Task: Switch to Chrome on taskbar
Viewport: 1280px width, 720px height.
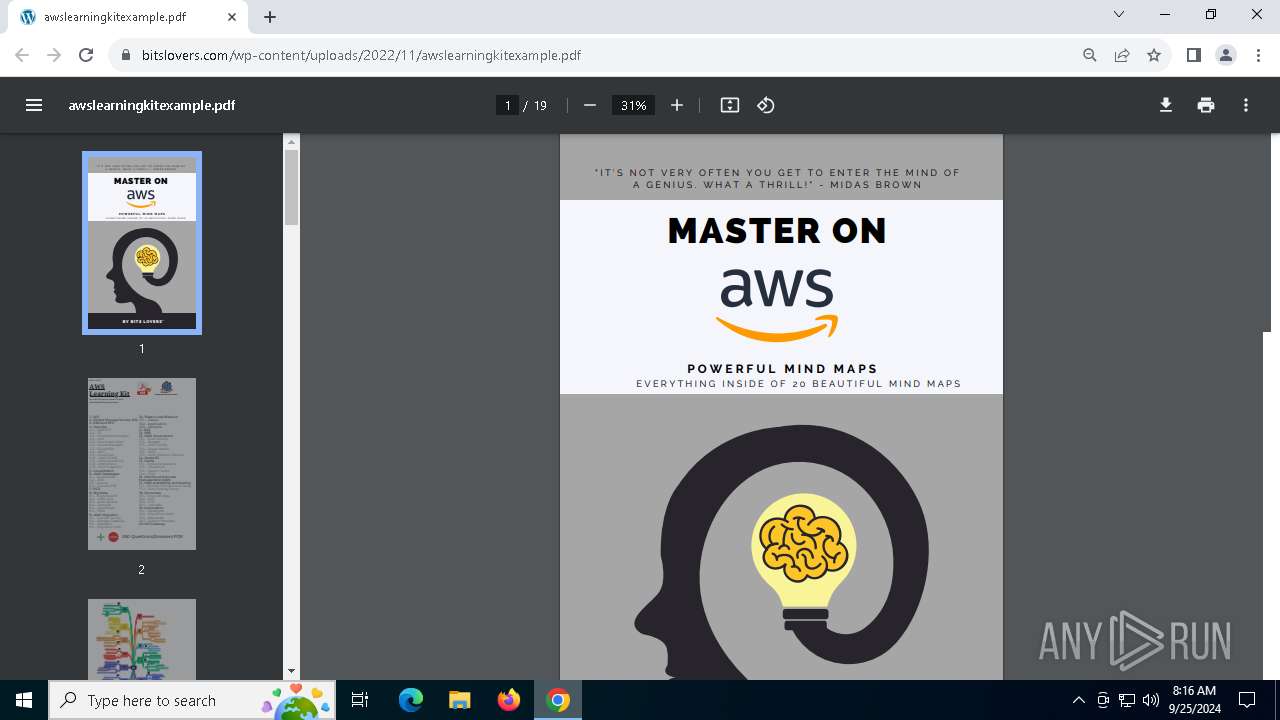Action: (x=558, y=700)
